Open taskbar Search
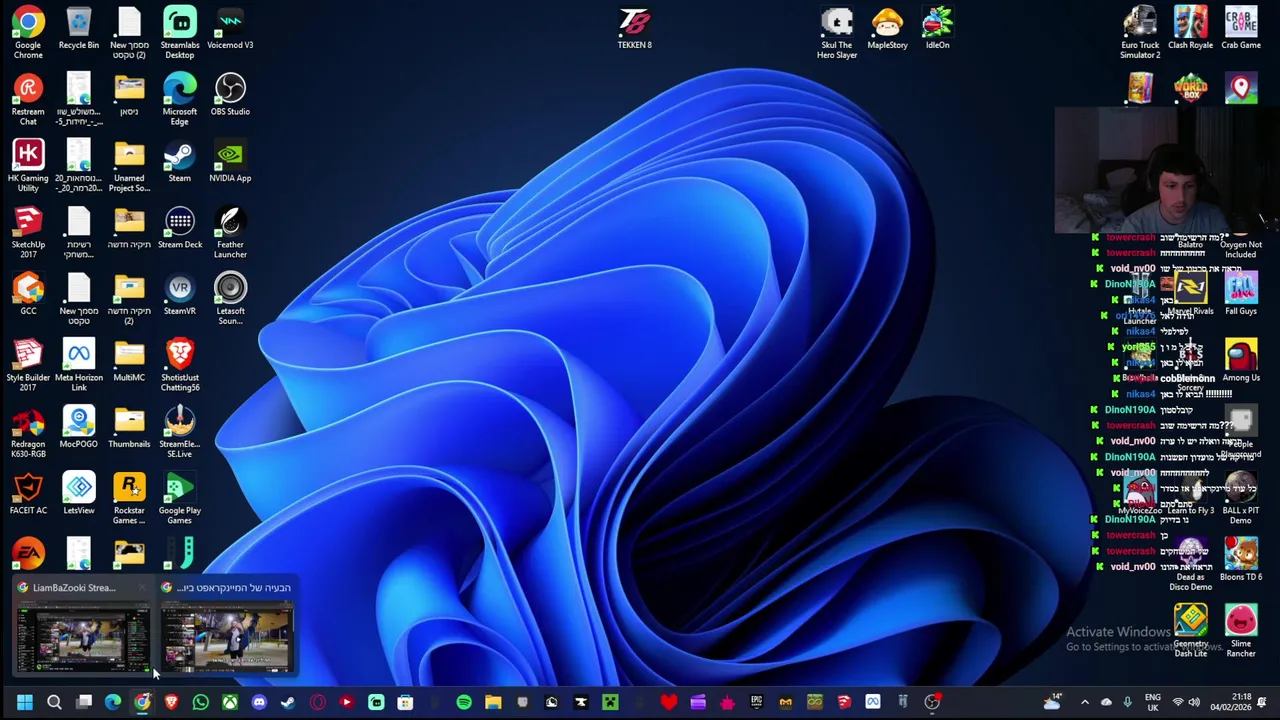This screenshot has height=720, width=1280. [54, 702]
